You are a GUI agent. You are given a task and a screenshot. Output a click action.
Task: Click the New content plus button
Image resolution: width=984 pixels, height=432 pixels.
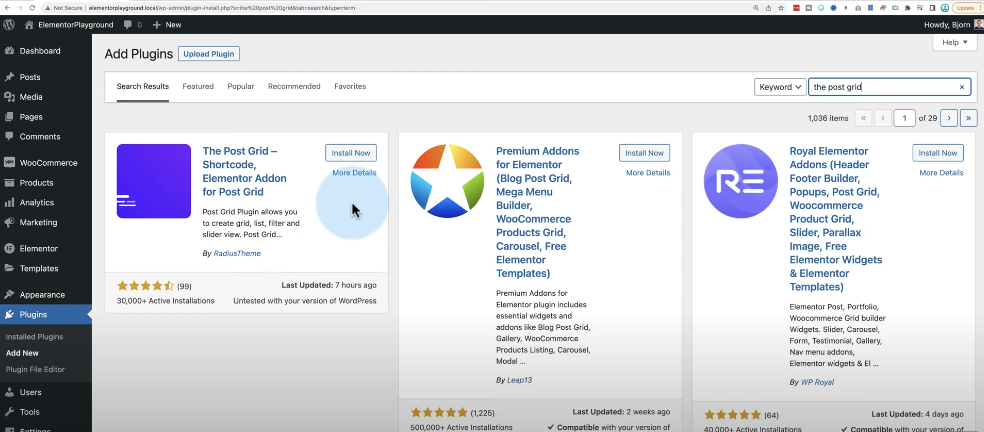coord(167,24)
